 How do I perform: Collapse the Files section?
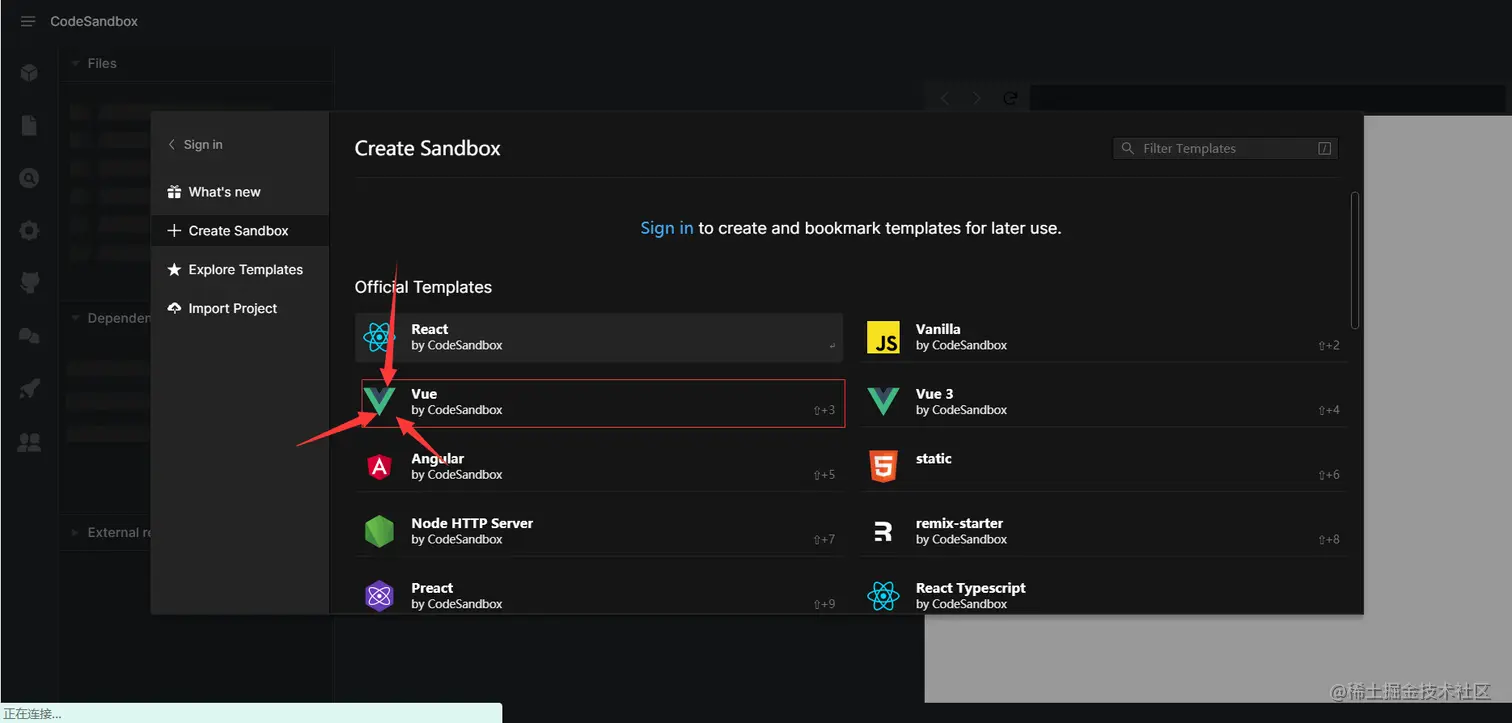76,63
